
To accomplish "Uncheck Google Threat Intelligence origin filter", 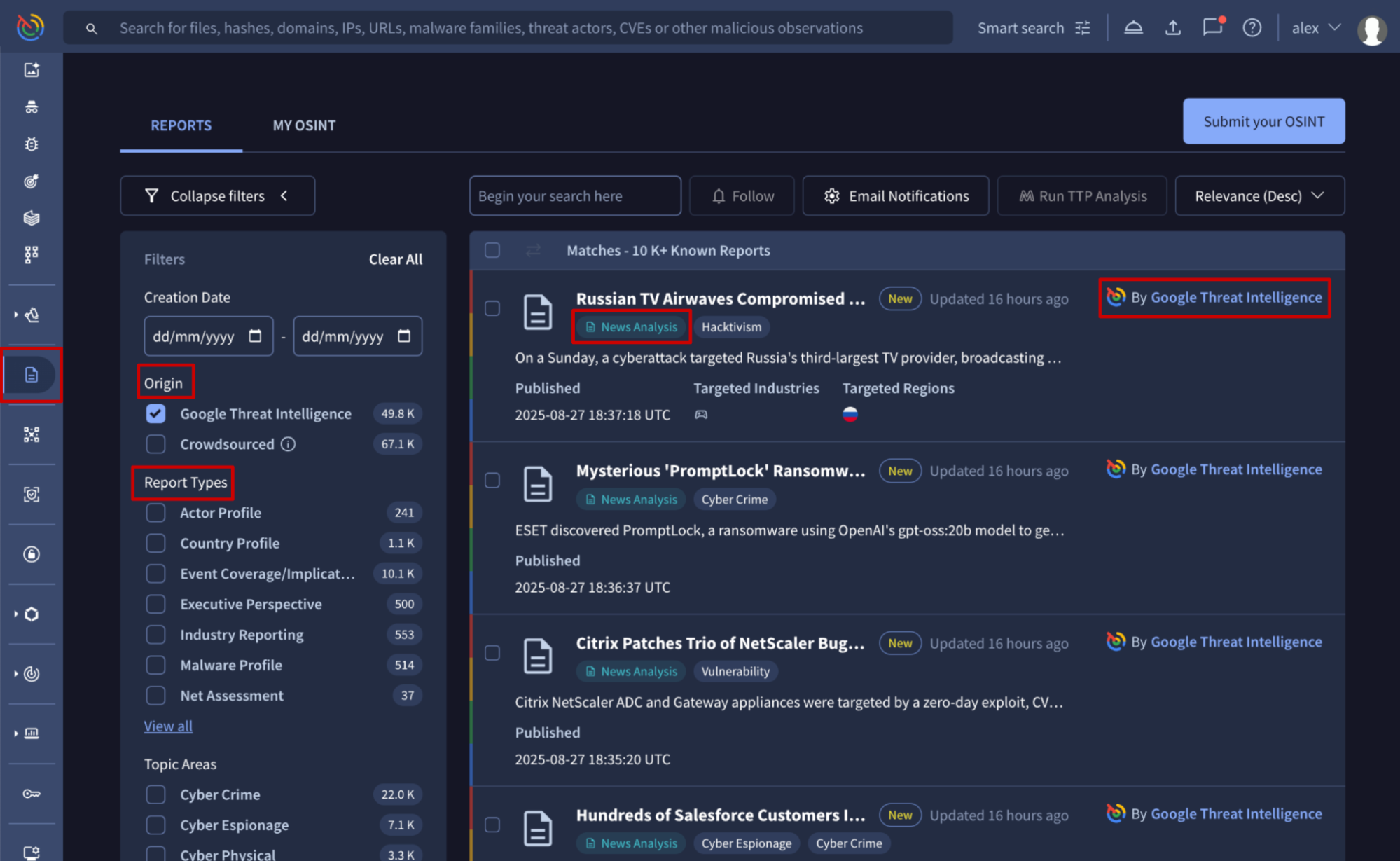I will point(155,414).
